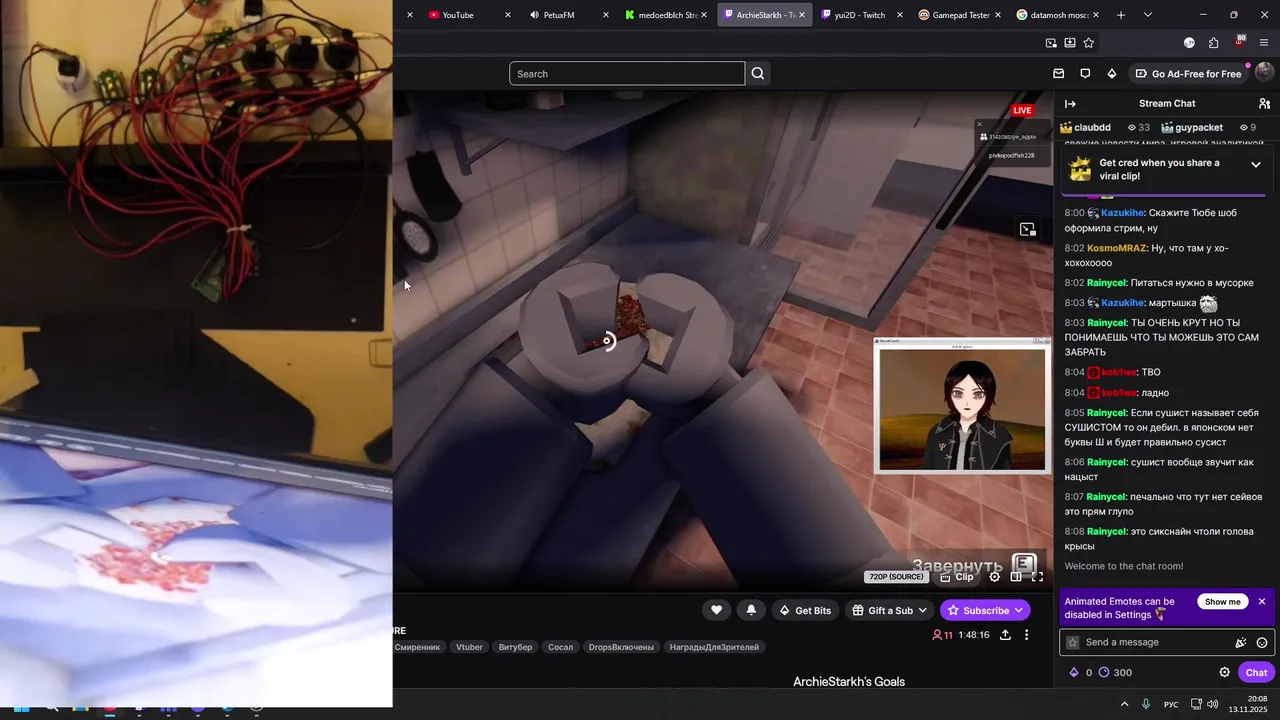Open the video player settings gear
Viewport: 1280px width, 720px height.
pyautogui.click(x=994, y=577)
